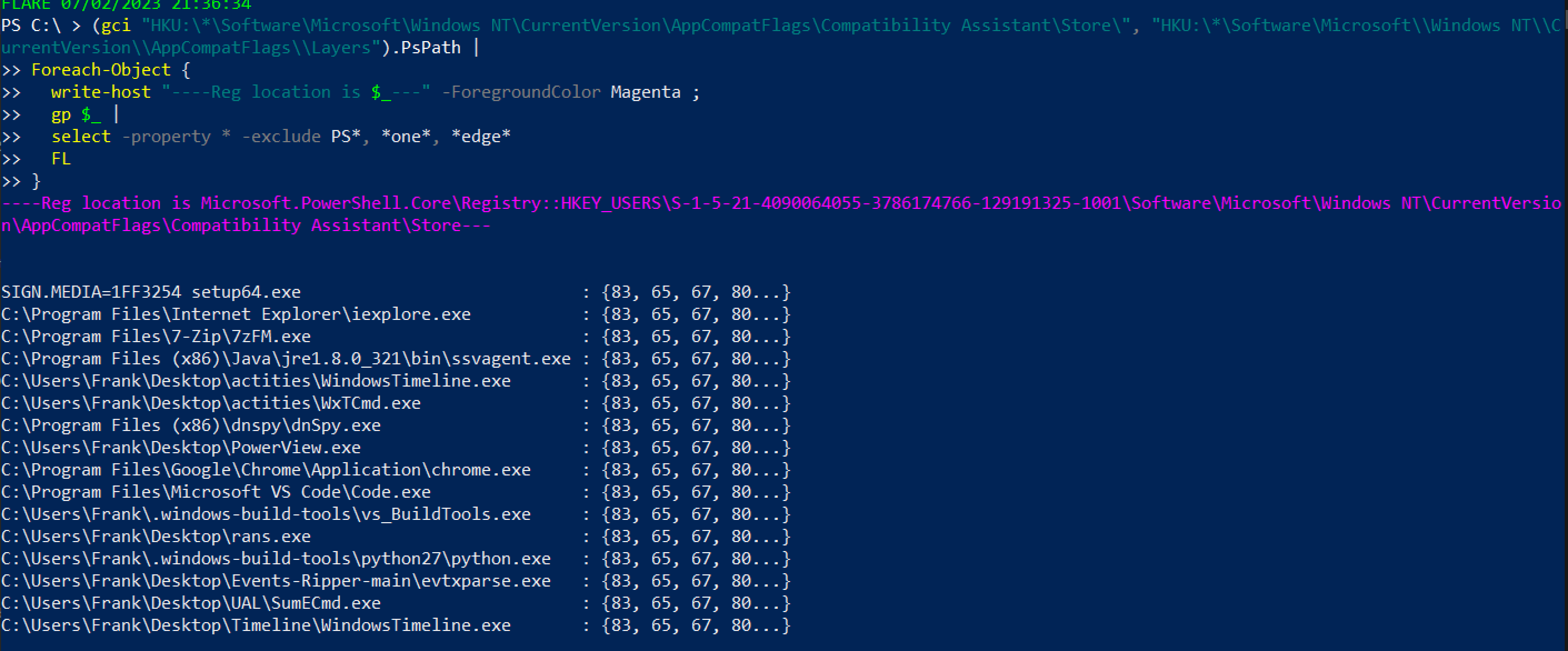Click the vs_BuildTools.exe path line
The height and width of the screenshot is (651, 1568).
click(266, 514)
